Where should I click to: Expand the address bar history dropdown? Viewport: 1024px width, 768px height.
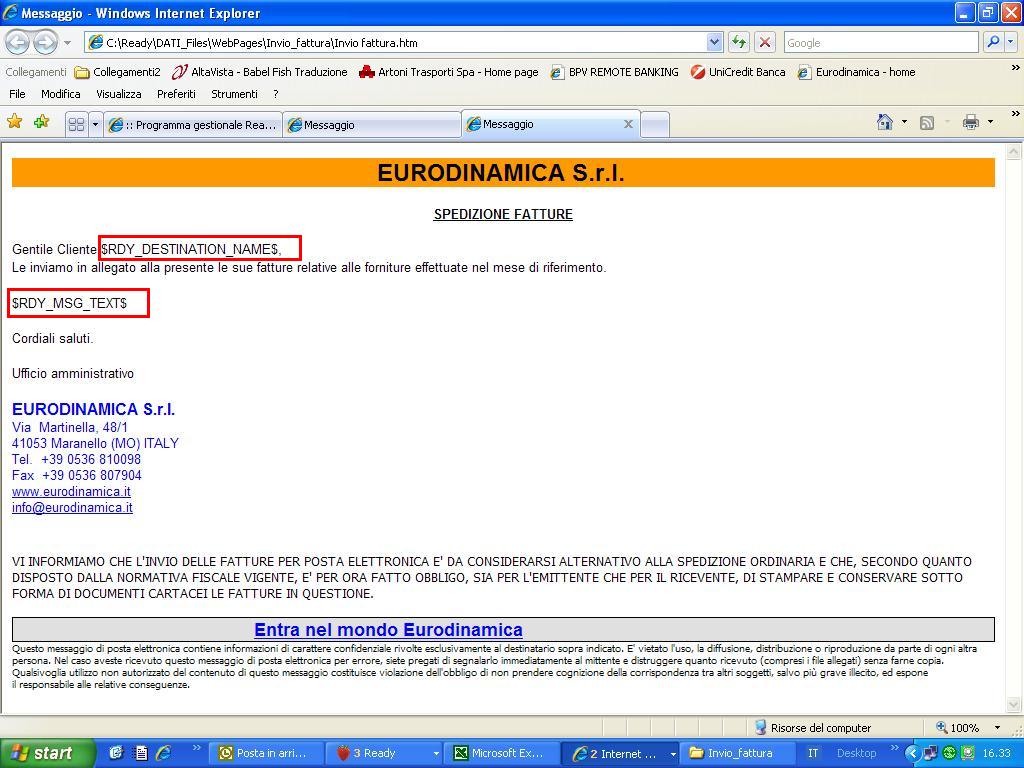714,43
